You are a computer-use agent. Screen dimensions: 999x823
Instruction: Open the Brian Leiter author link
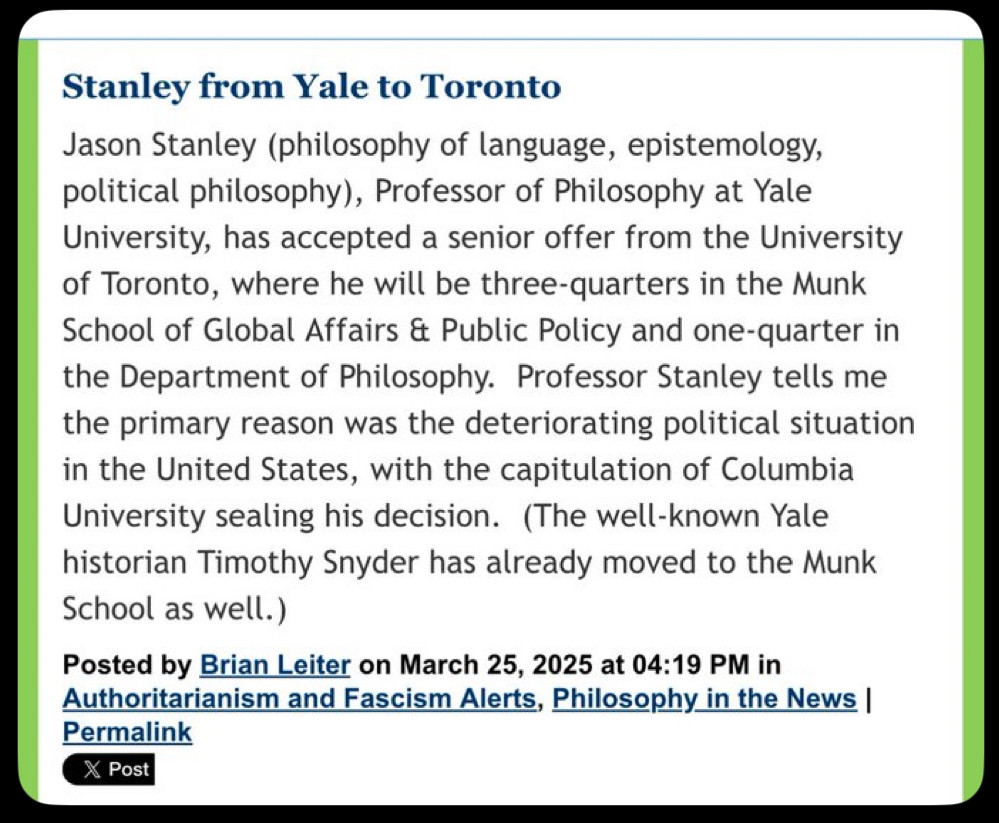pos(275,665)
